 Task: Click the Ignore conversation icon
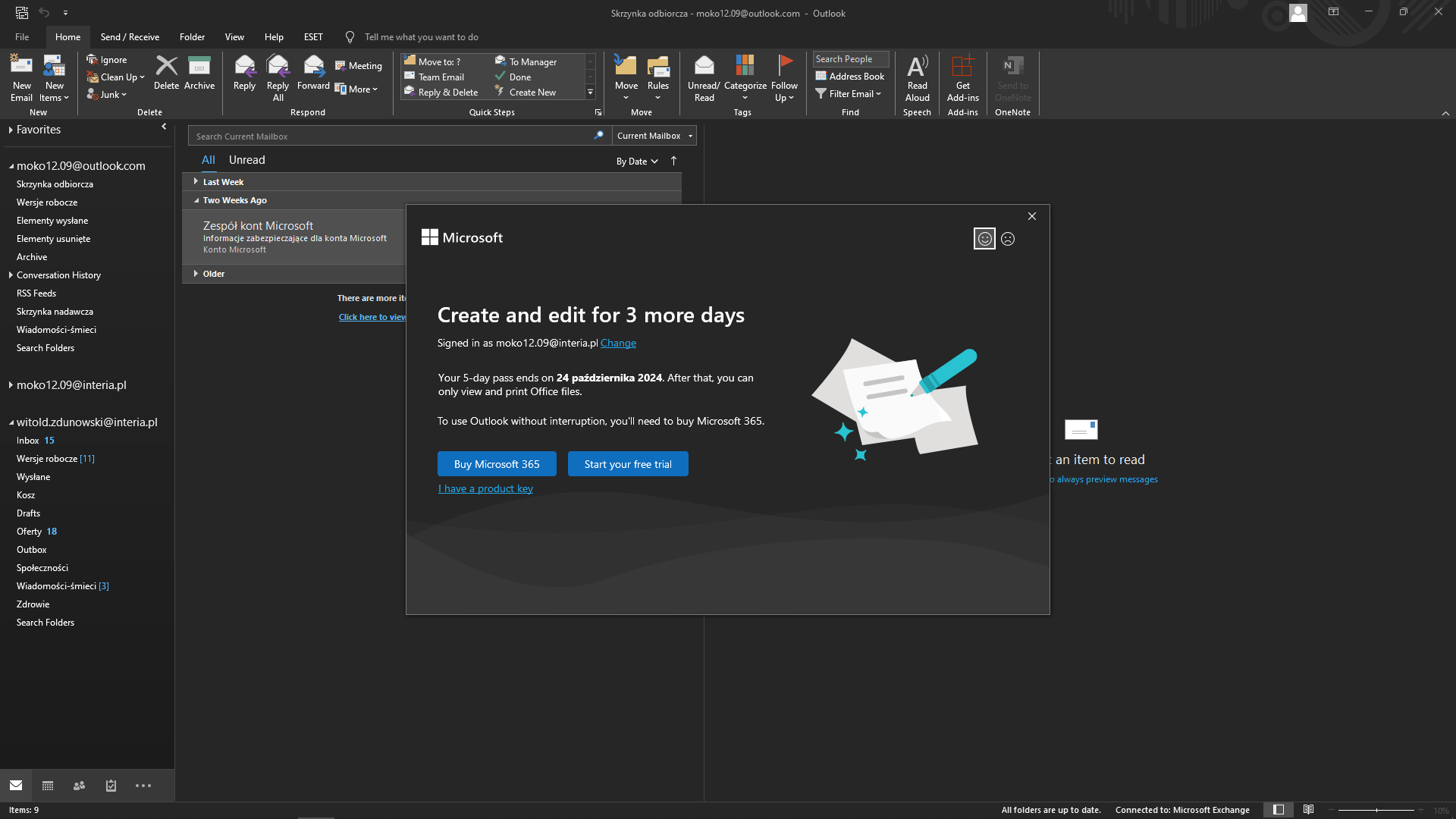tap(92, 59)
